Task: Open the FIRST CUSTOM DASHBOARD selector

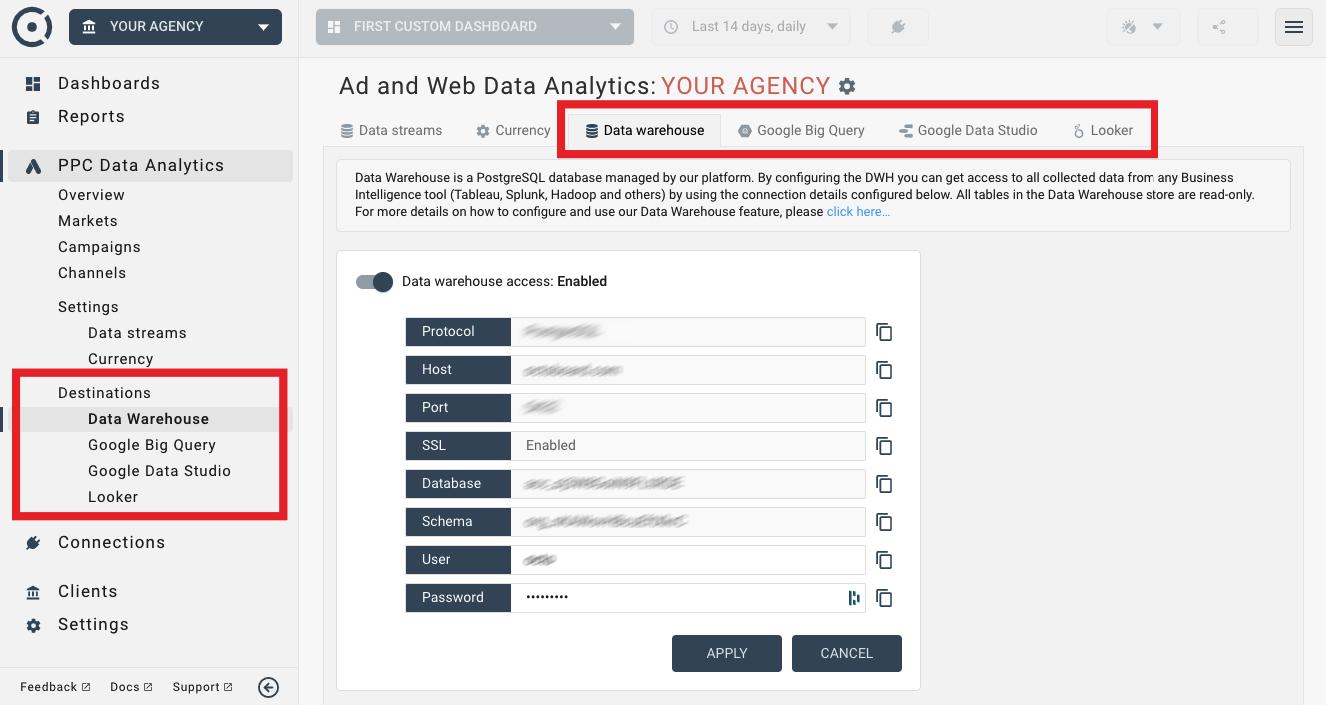Action: [x=475, y=27]
